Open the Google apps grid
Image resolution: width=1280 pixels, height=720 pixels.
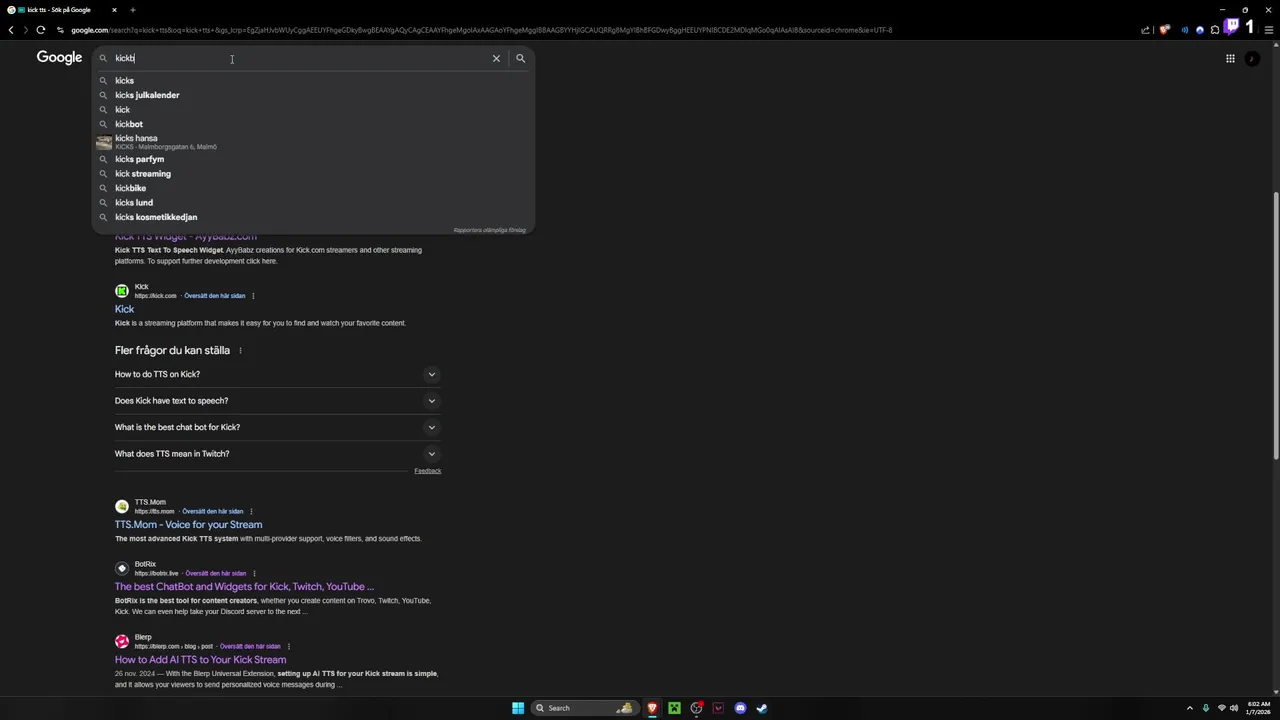tap(1230, 58)
